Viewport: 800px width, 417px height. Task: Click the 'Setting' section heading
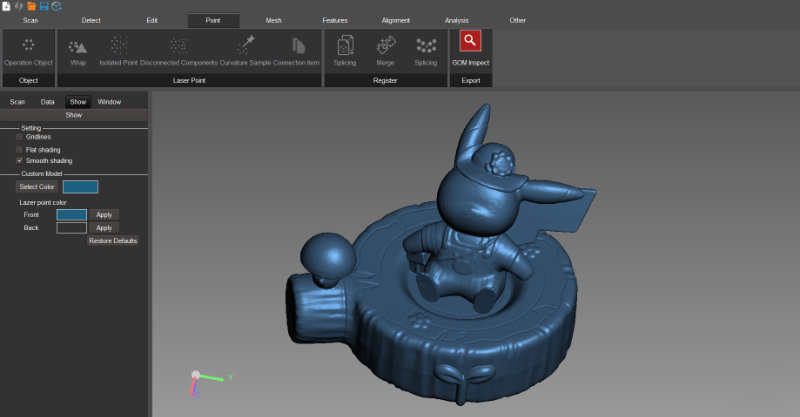(x=31, y=128)
